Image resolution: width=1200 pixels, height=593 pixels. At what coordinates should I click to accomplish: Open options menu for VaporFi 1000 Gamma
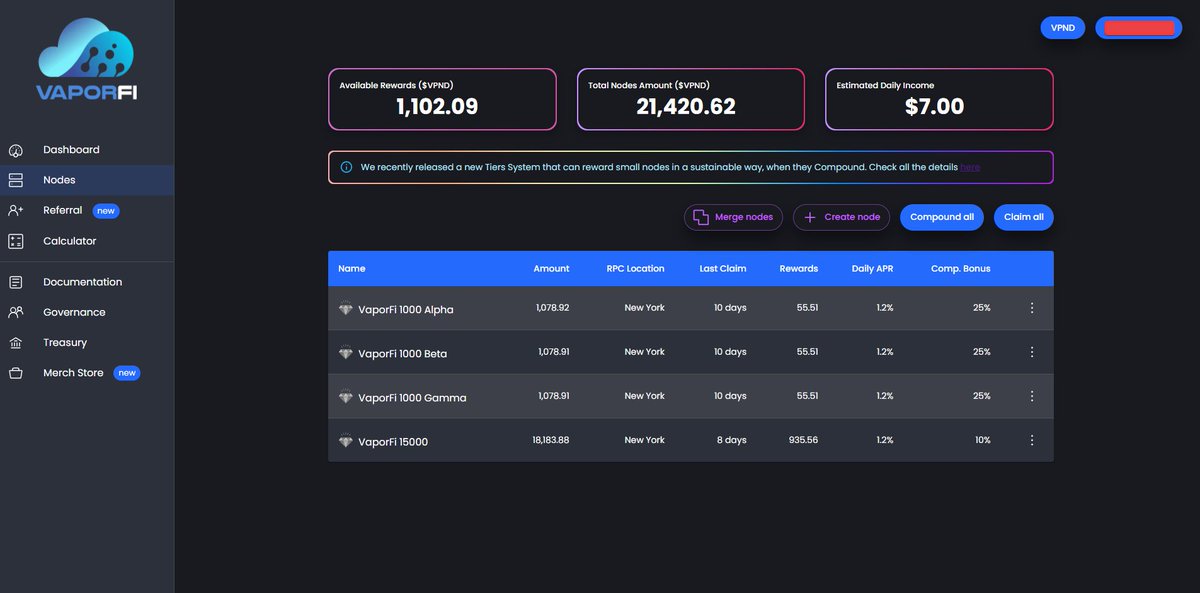1032,396
